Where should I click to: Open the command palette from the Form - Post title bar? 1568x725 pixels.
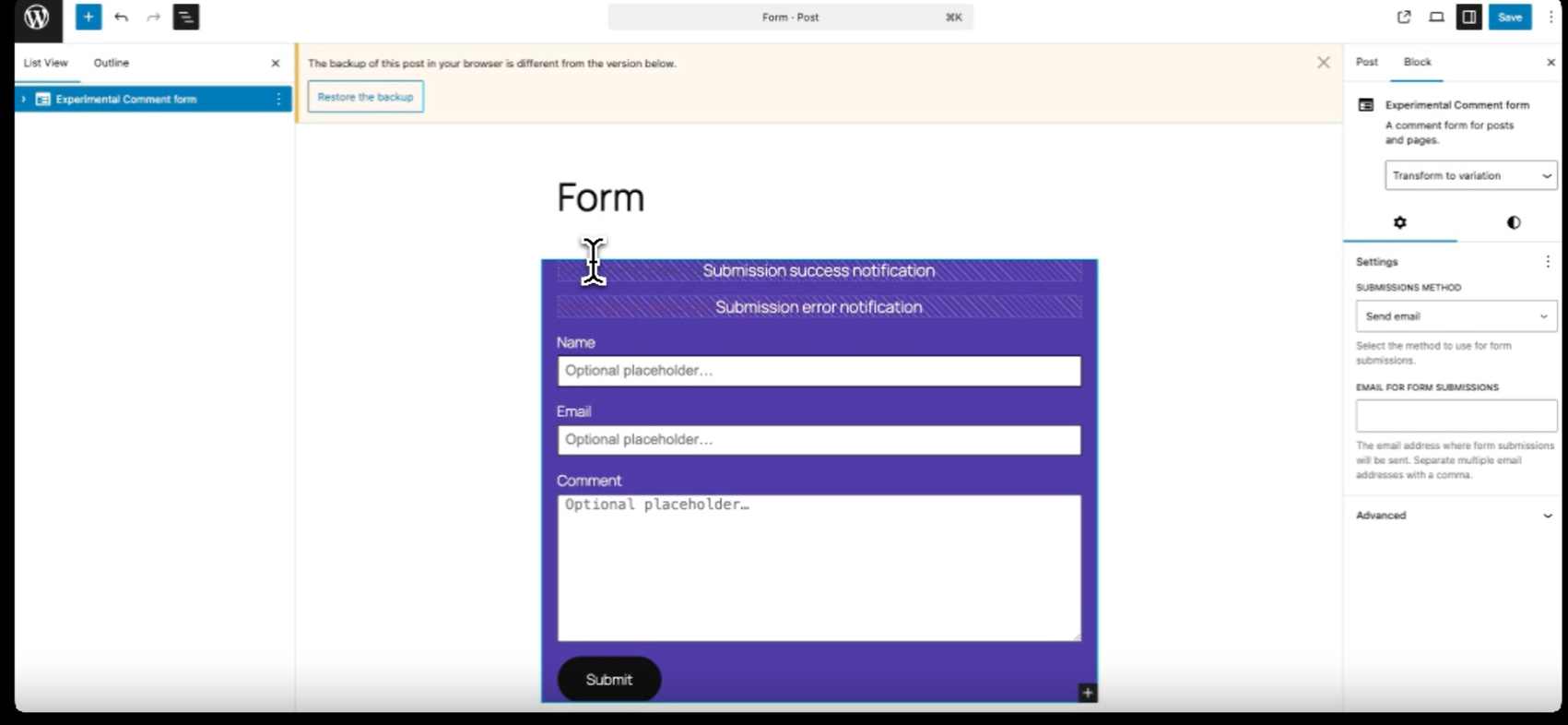point(790,17)
